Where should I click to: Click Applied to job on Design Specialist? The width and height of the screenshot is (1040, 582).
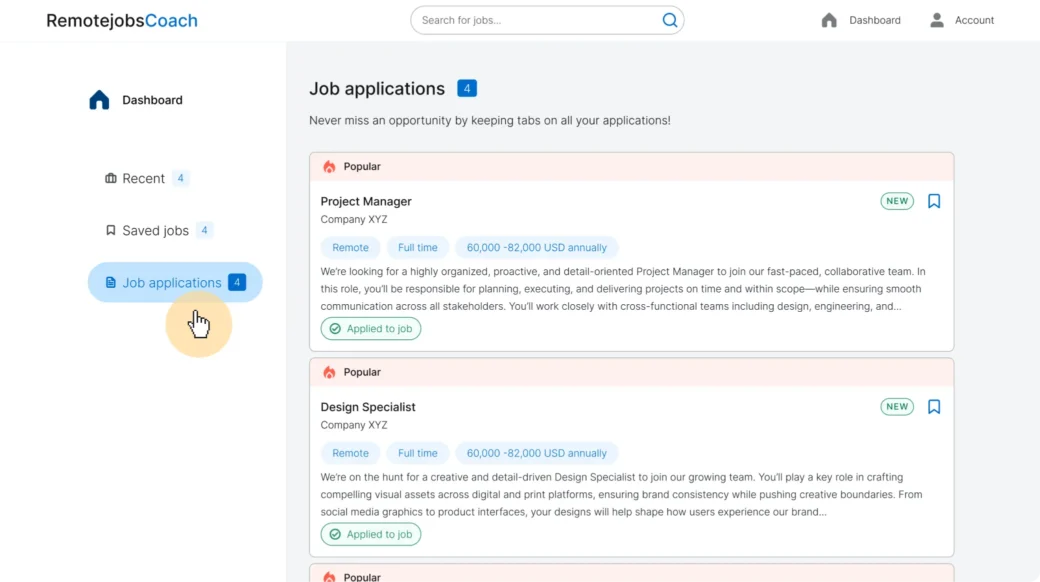(371, 535)
